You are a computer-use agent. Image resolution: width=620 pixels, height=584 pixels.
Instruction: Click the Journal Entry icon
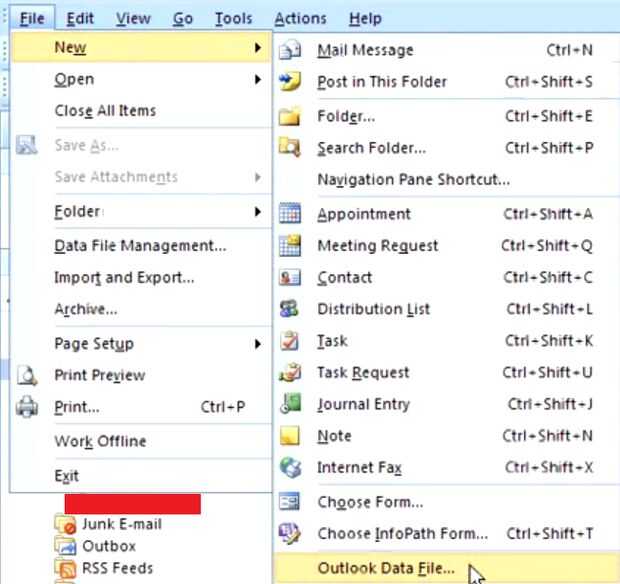point(290,404)
